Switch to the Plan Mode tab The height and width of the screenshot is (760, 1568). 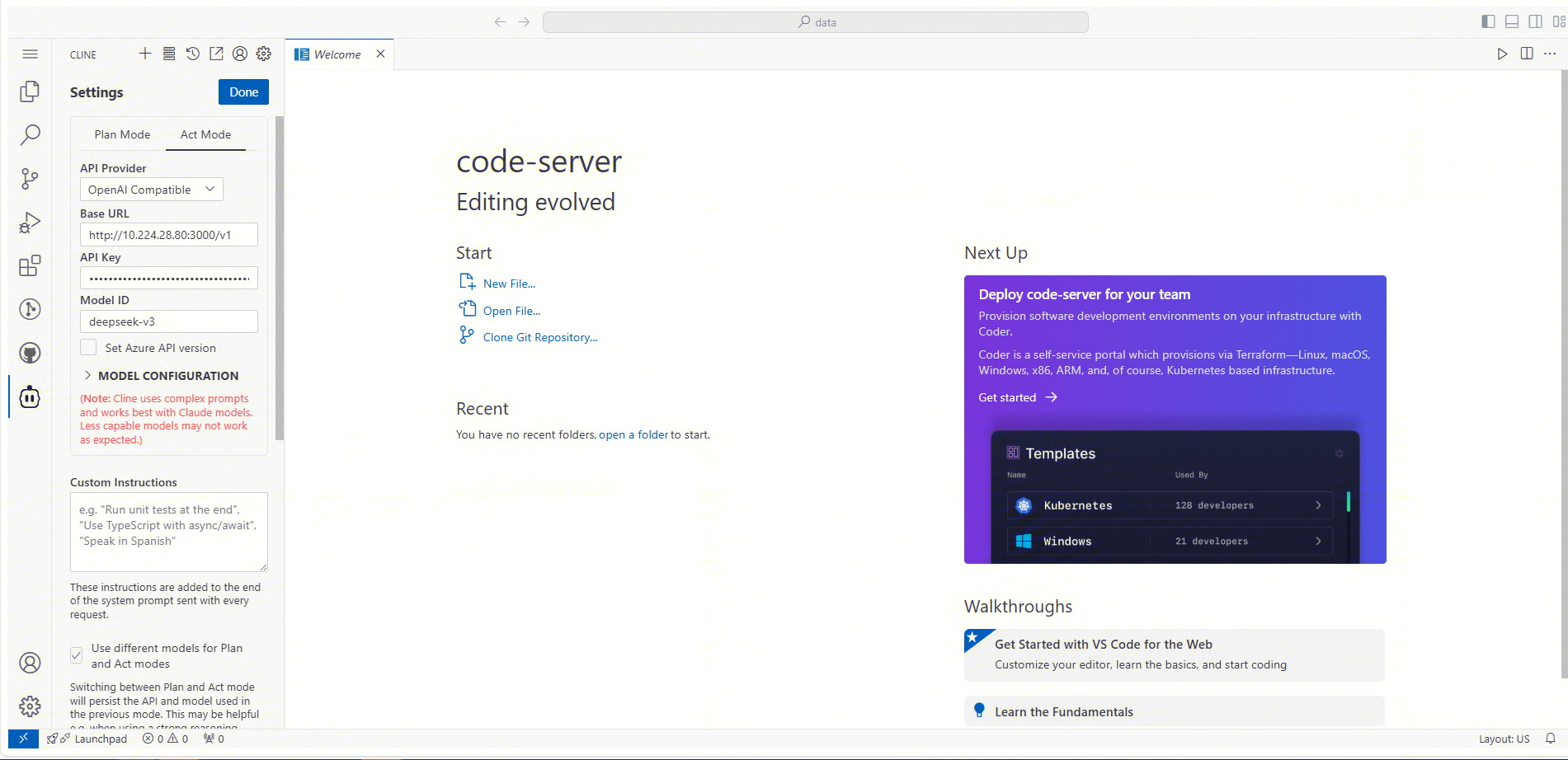[122, 134]
